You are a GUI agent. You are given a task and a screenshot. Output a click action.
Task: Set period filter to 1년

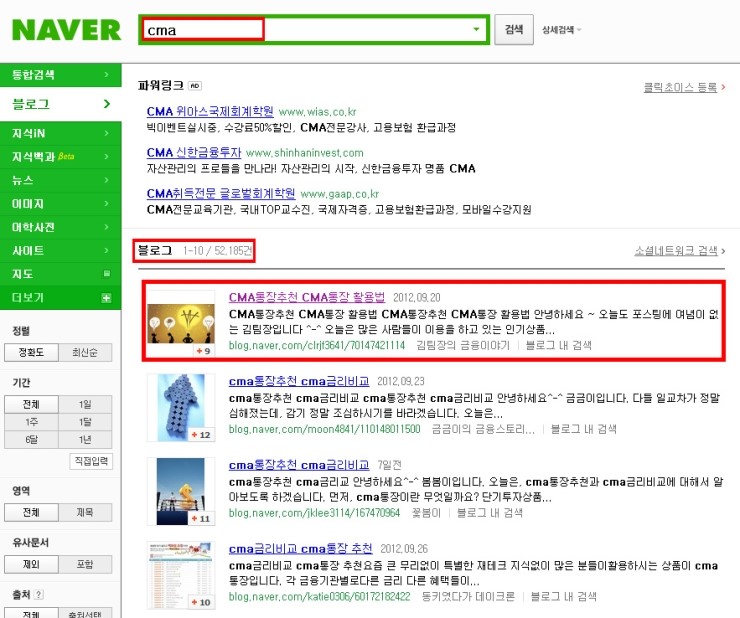[x=85, y=439]
